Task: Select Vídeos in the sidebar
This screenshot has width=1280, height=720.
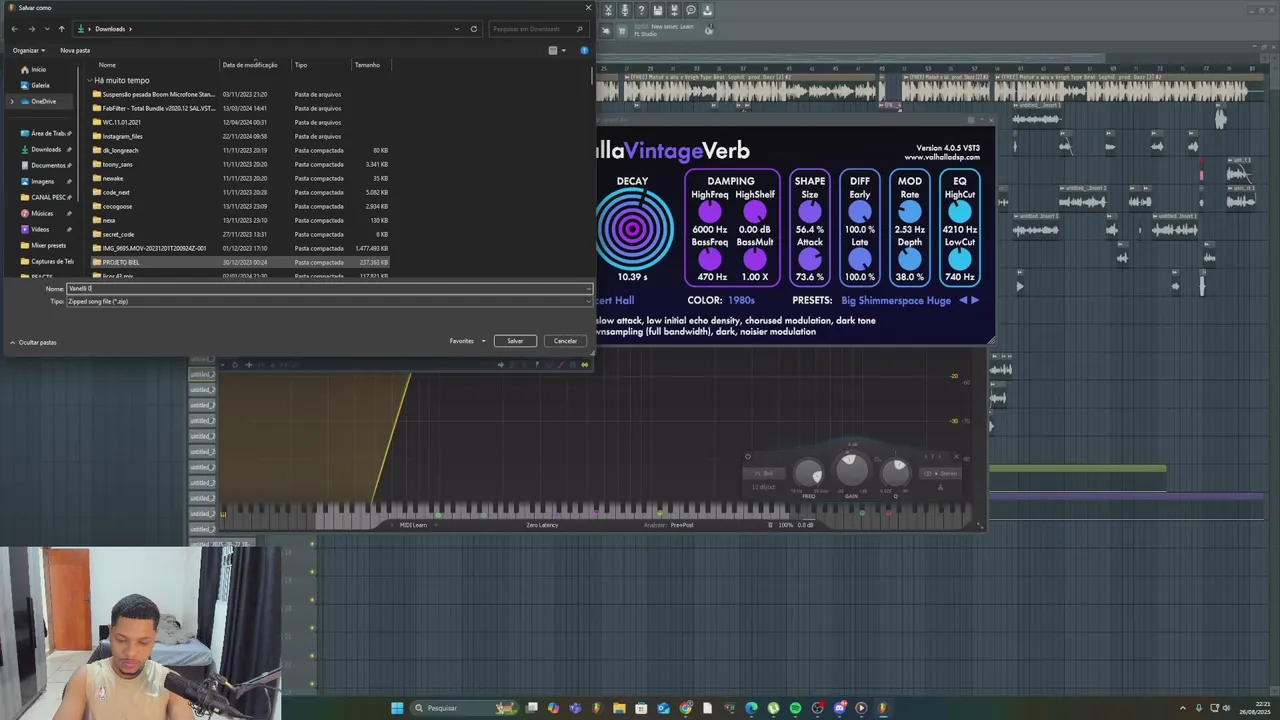Action: 40,229
